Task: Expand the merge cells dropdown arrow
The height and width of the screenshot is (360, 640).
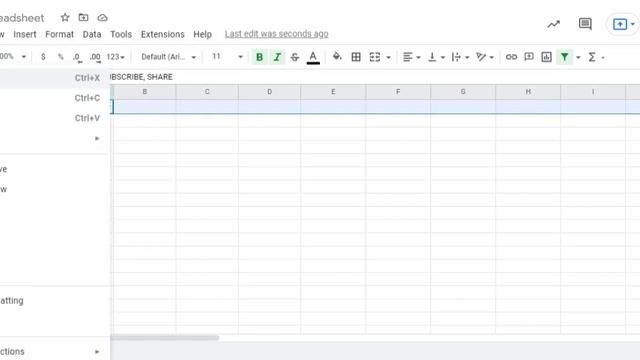Action: 388,57
